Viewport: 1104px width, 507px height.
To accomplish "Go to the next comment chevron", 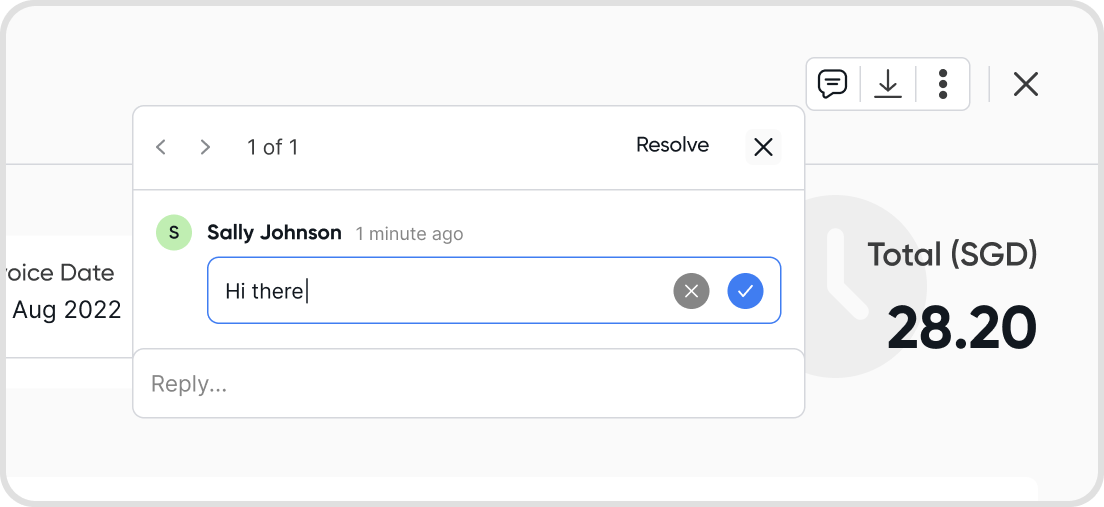I will coord(205,147).
